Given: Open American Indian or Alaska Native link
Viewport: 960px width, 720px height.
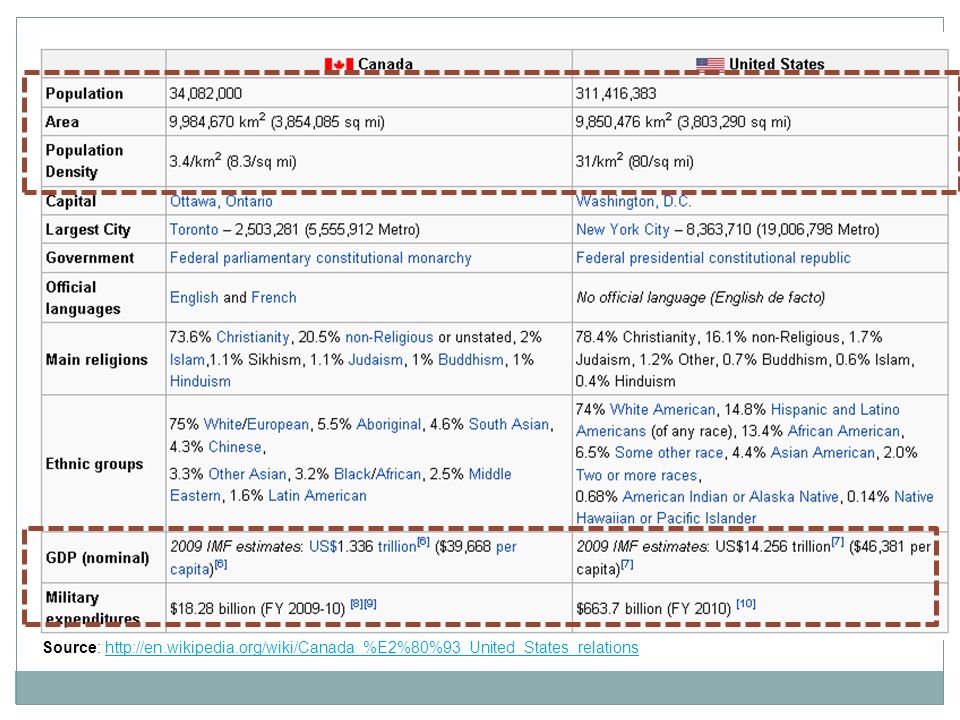Looking at the screenshot, I should [x=730, y=497].
